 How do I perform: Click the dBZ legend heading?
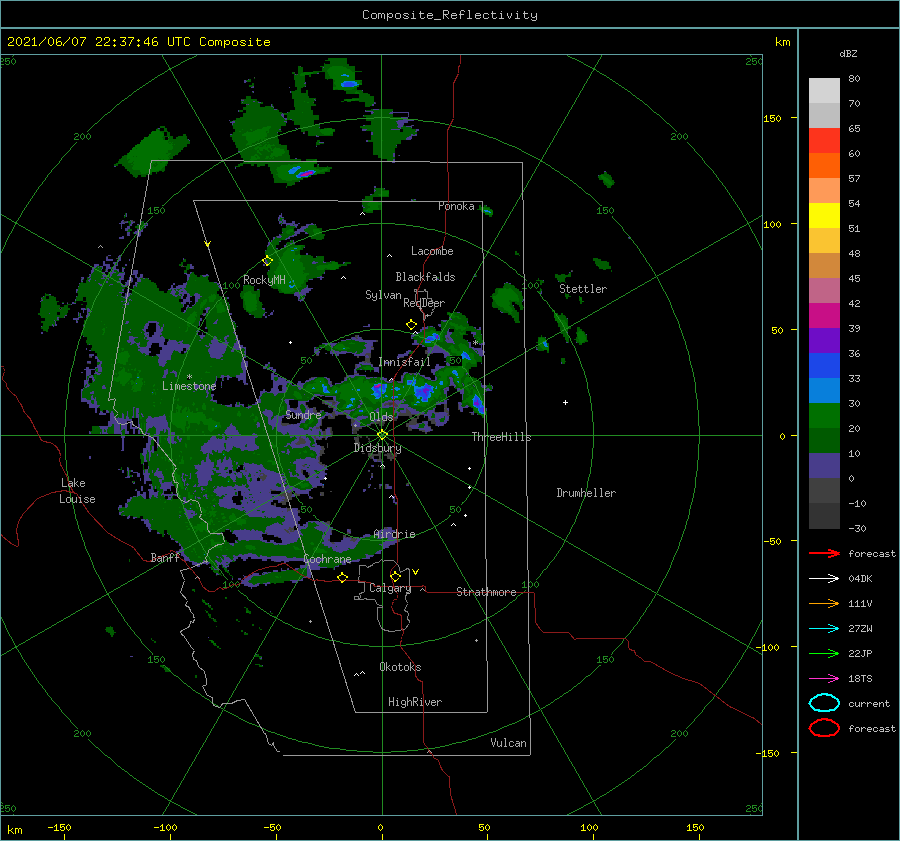point(848,53)
